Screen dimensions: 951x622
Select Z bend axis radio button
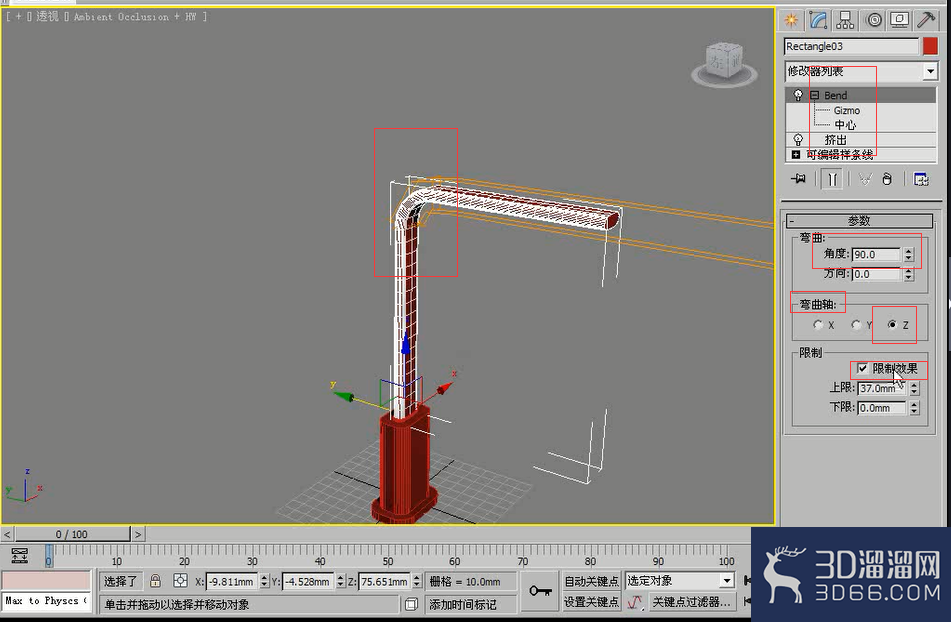pyautogui.click(x=892, y=325)
